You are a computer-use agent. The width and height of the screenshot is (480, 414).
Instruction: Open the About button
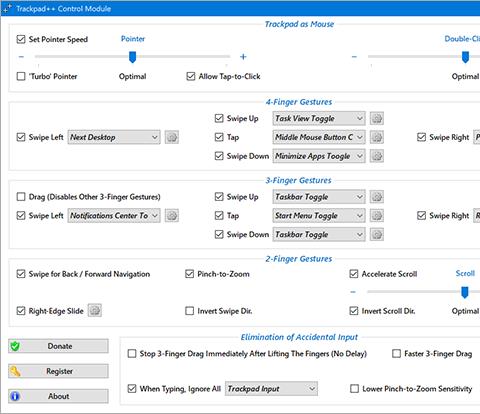click(58, 396)
